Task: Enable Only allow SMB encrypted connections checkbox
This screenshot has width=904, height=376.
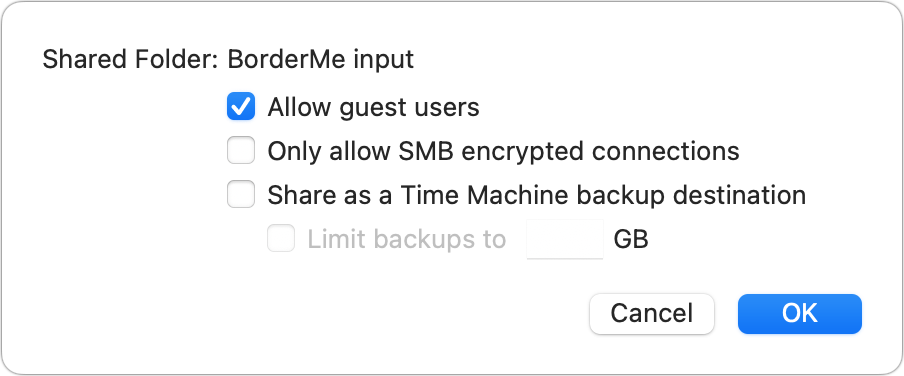Action: pos(240,151)
